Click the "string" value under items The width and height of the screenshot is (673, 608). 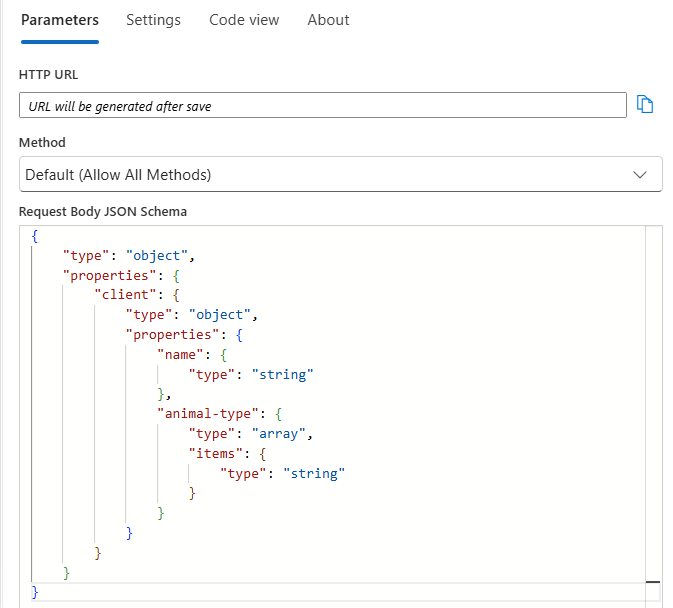tap(313, 473)
